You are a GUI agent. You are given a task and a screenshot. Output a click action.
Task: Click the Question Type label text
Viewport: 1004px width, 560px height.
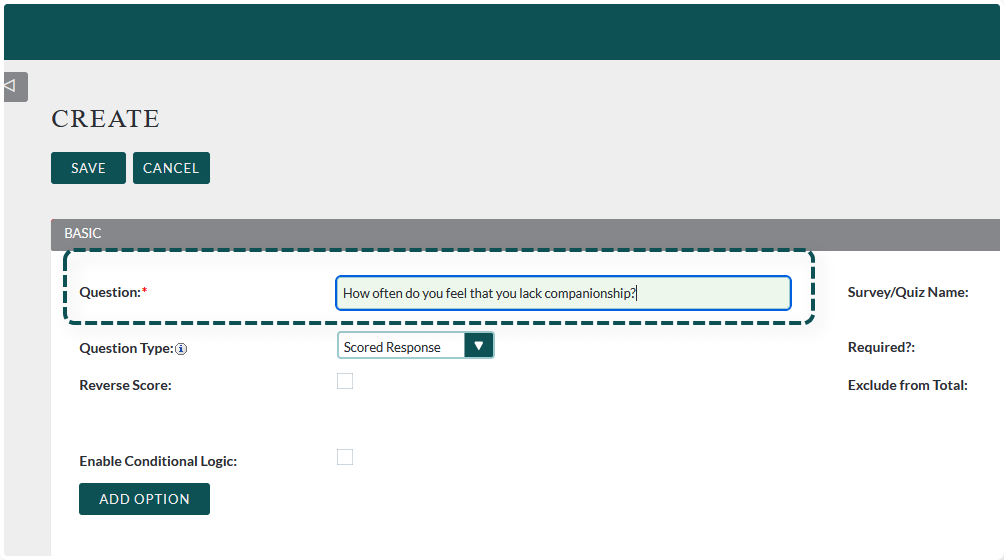[126, 348]
